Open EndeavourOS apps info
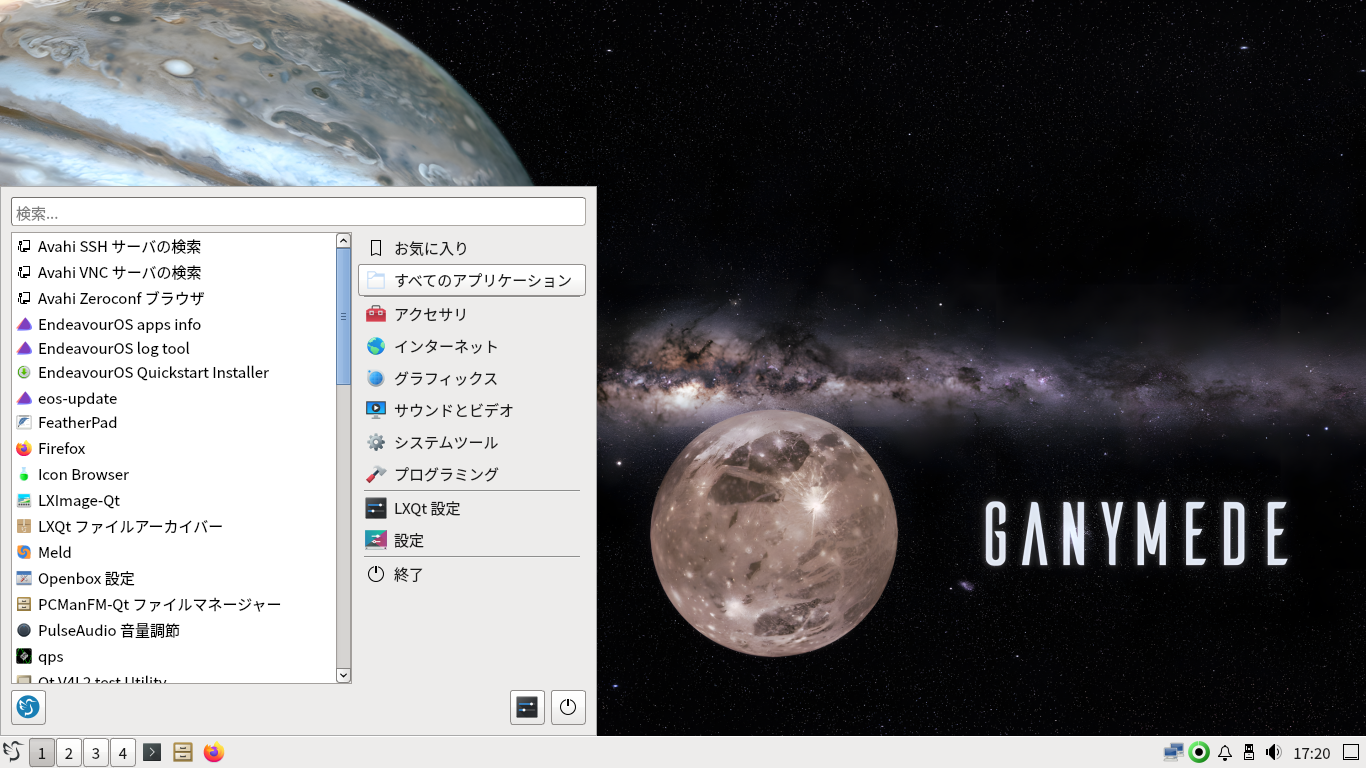 pos(175,325)
